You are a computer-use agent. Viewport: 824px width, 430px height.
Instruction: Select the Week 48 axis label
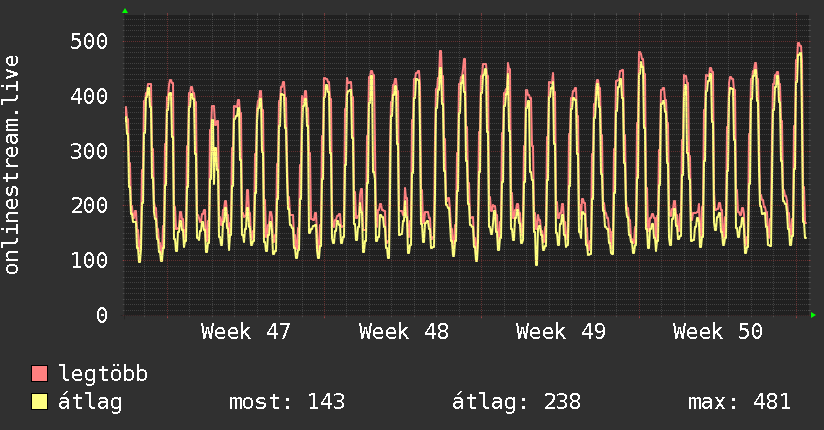(x=403, y=332)
